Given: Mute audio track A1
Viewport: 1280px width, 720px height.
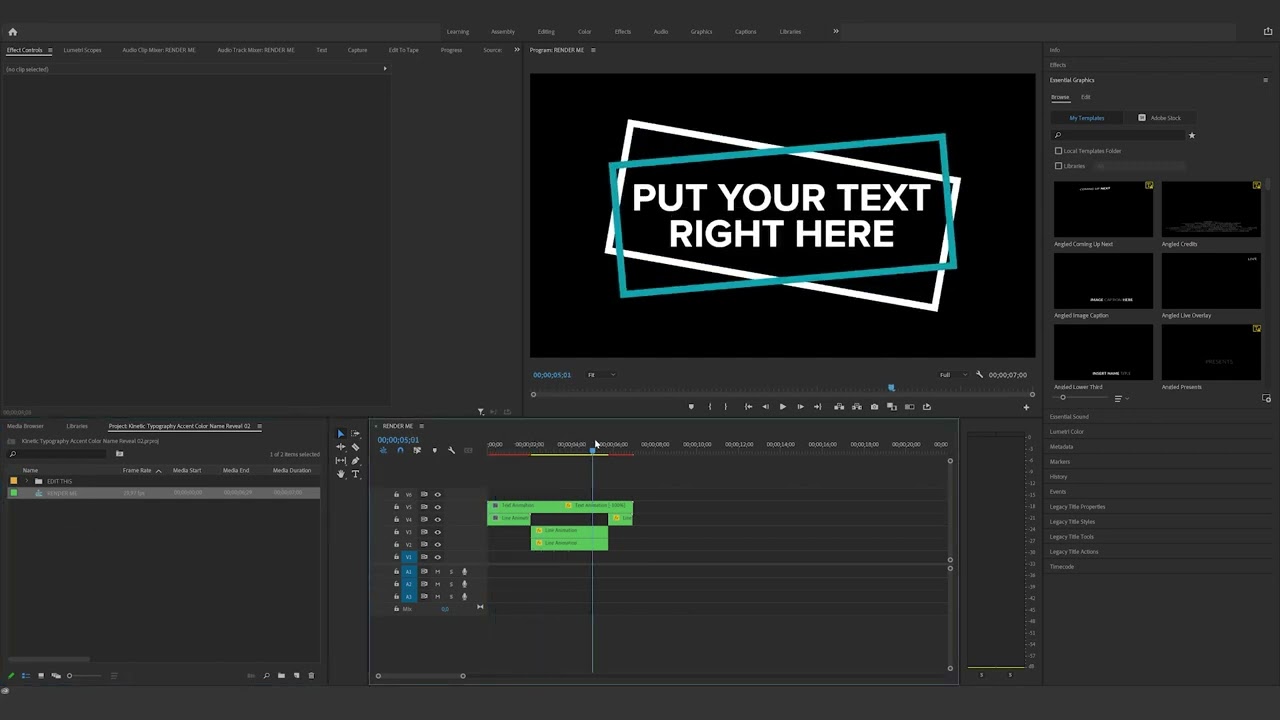Looking at the screenshot, I should coord(437,572).
